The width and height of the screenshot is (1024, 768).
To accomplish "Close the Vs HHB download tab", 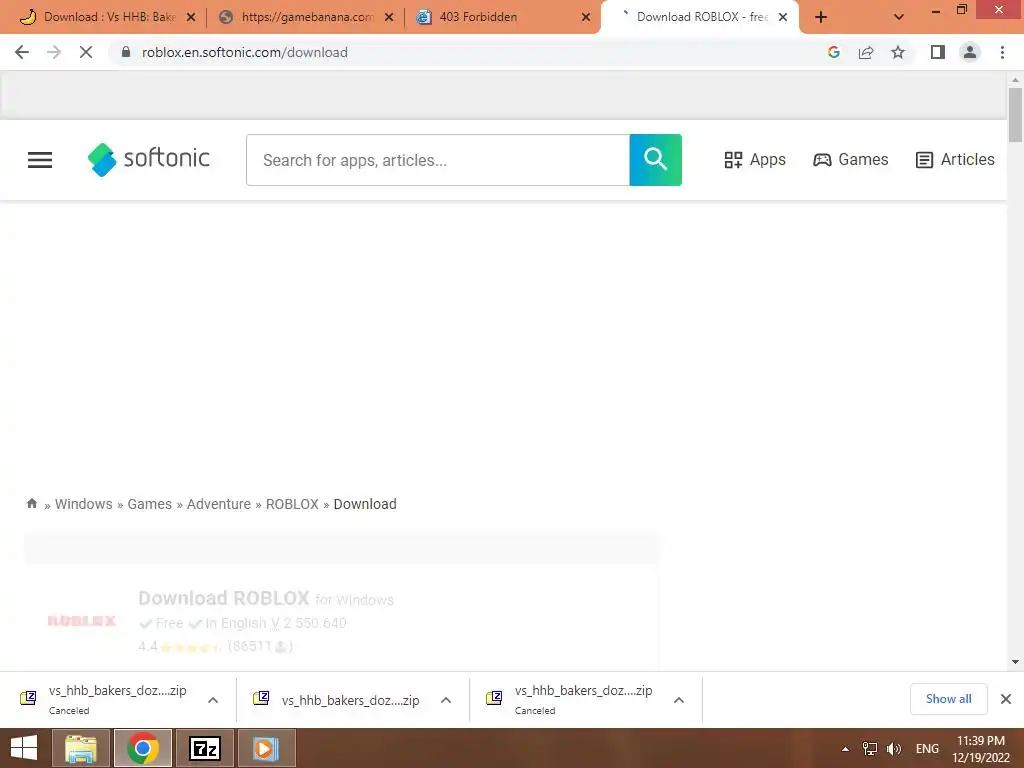I will point(191,17).
